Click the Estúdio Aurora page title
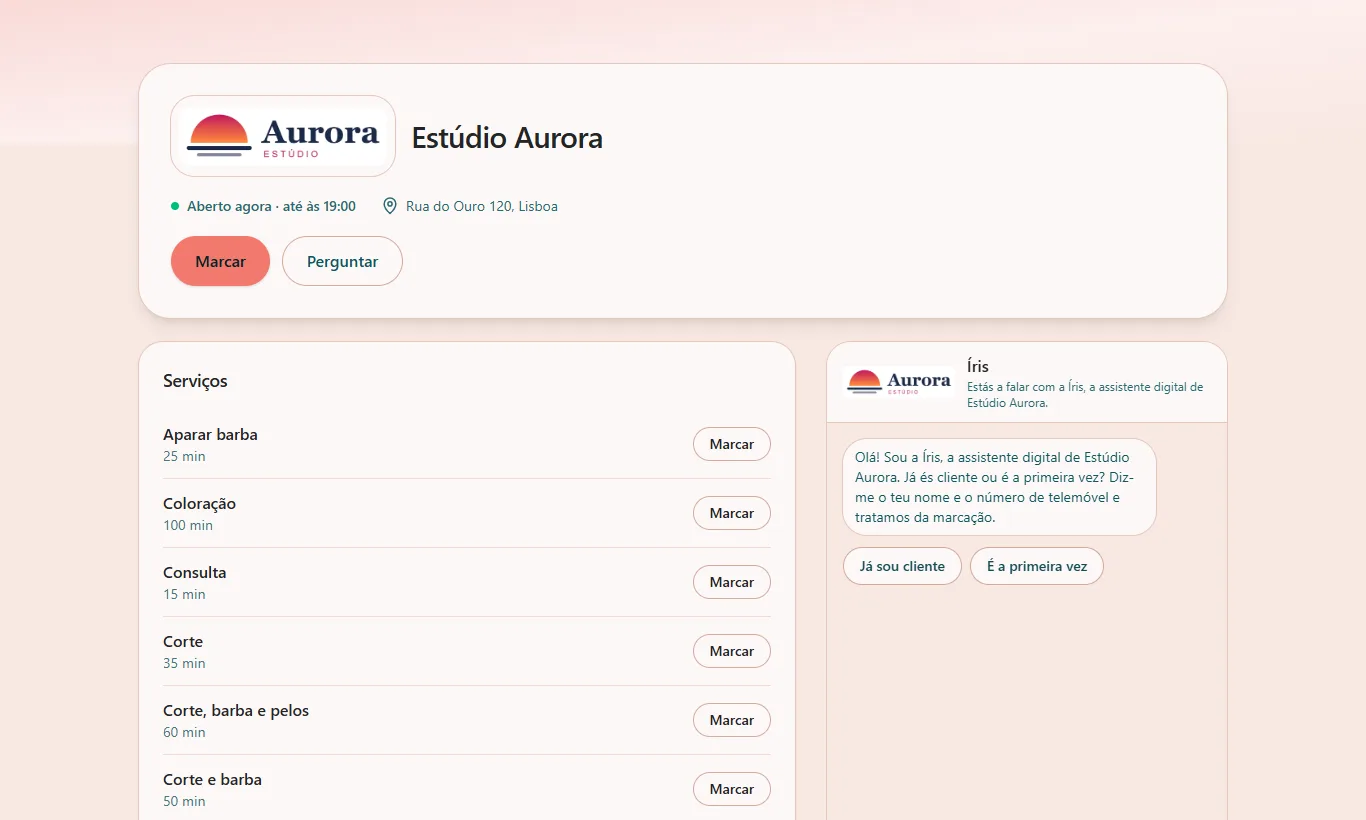The height and width of the screenshot is (820, 1366). [507, 137]
